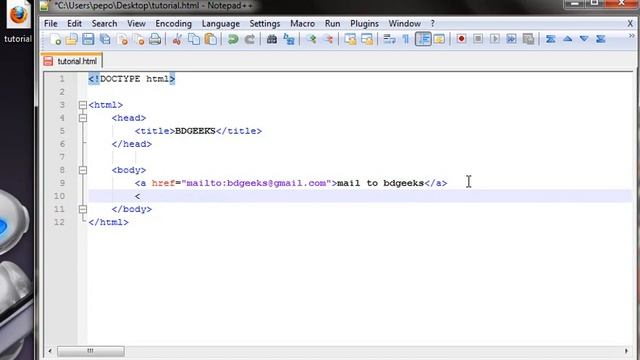Open the Window menu
This screenshot has height=360, width=640.
[x=404, y=24]
